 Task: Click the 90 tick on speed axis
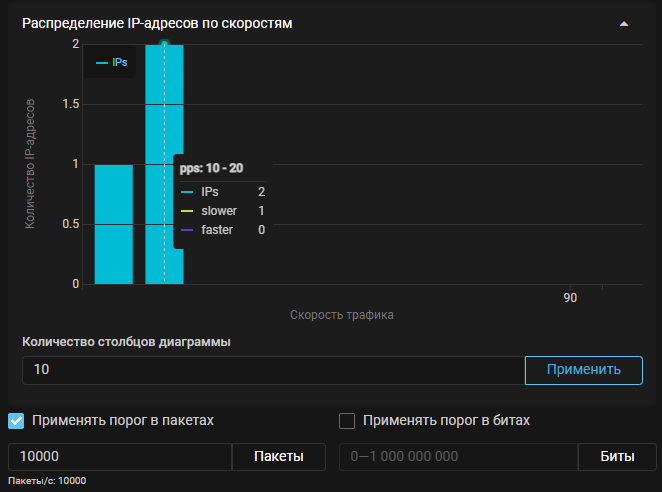point(570,298)
